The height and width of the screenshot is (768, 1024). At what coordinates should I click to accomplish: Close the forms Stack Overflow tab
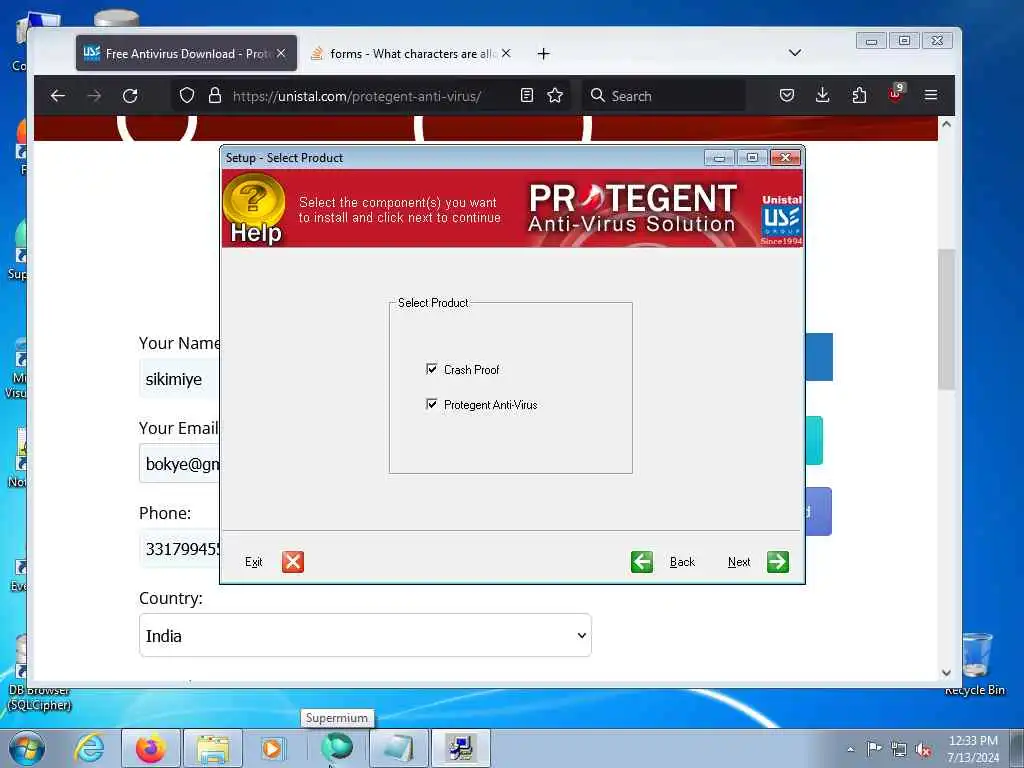click(506, 54)
